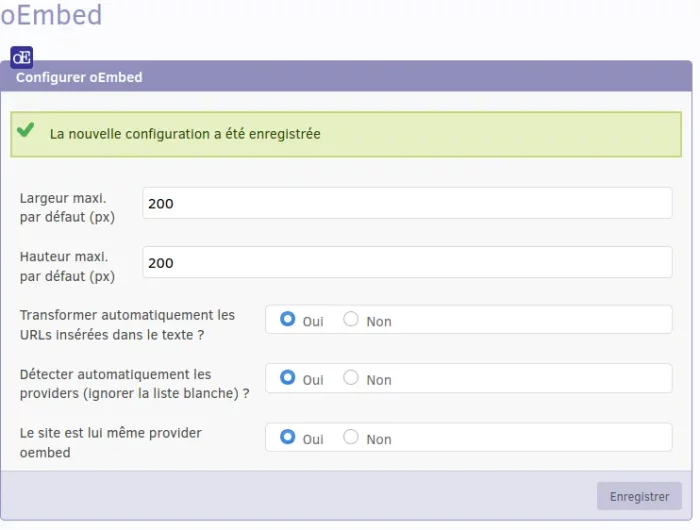This screenshot has height=530, width=700.
Task: Select Oui for transforming URLs automatically
Action: click(288, 319)
